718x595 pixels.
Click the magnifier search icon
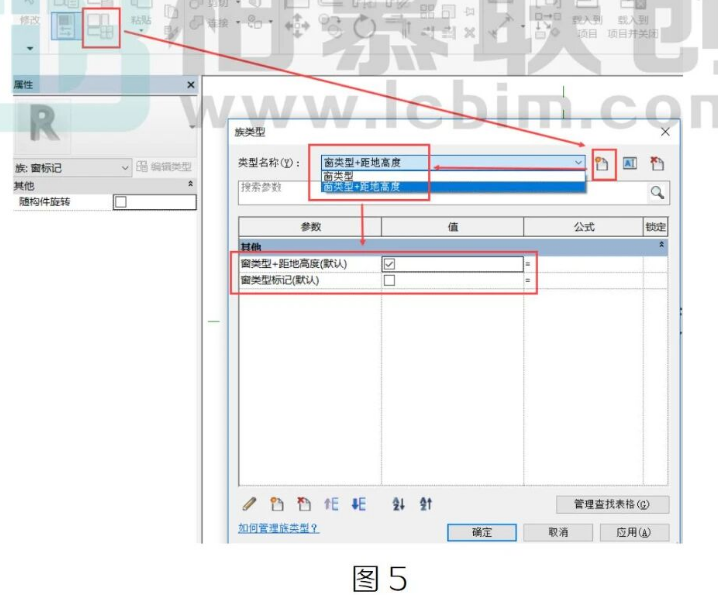click(x=657, y=192)
